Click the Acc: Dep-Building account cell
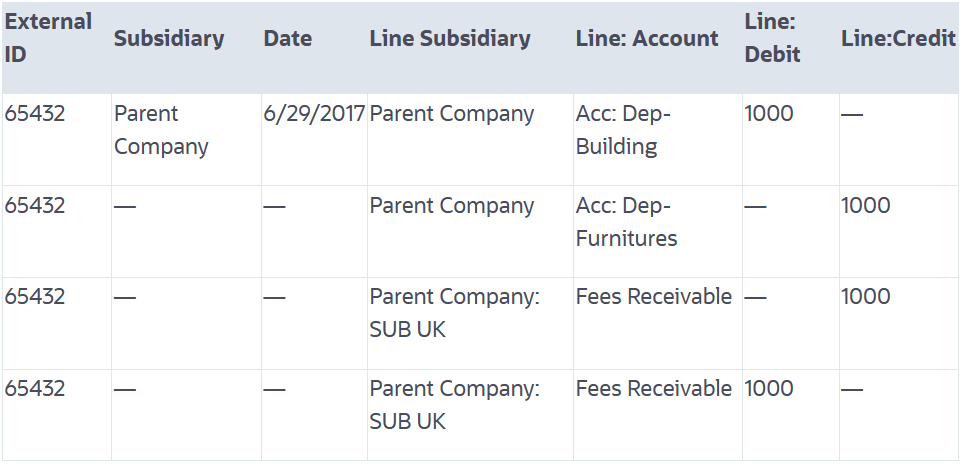962x464 pixels. [x=623, y=130]
